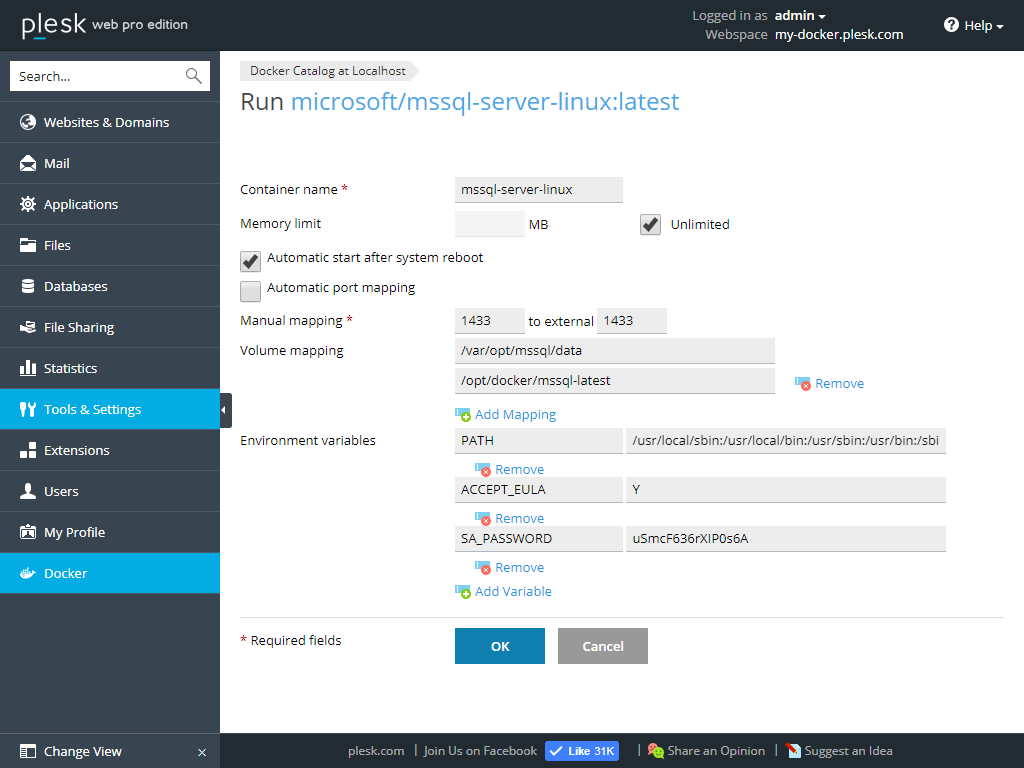Click the Files folder icon
This screenshot has width=1024, height=768.
coord(27,245)
